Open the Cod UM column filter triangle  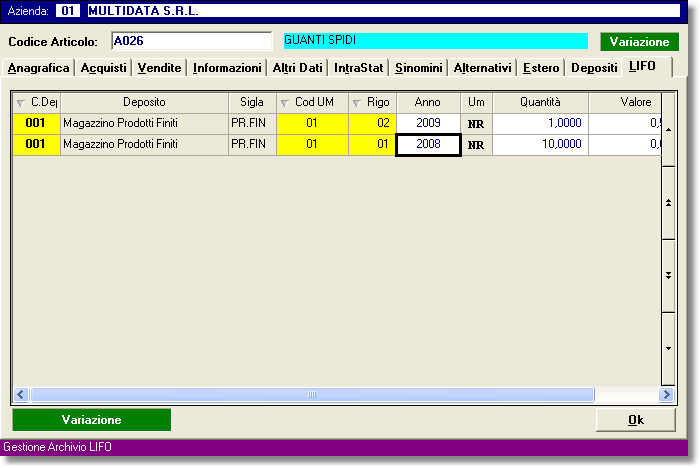[x=285, y=103]
